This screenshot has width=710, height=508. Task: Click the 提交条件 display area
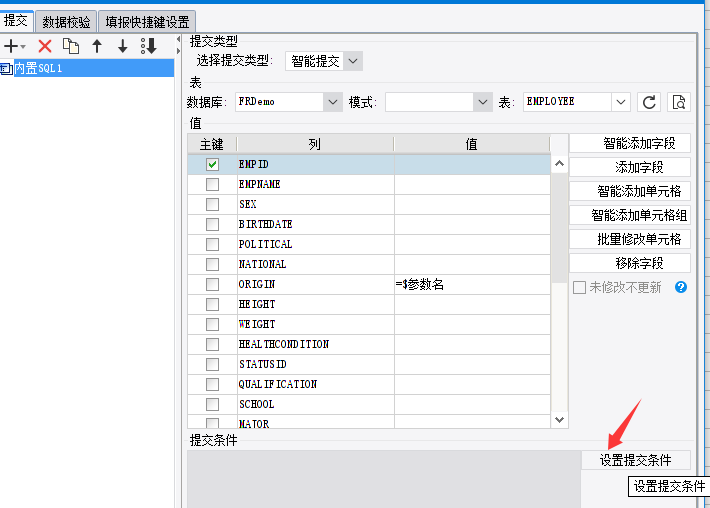(x=384, y=479)
